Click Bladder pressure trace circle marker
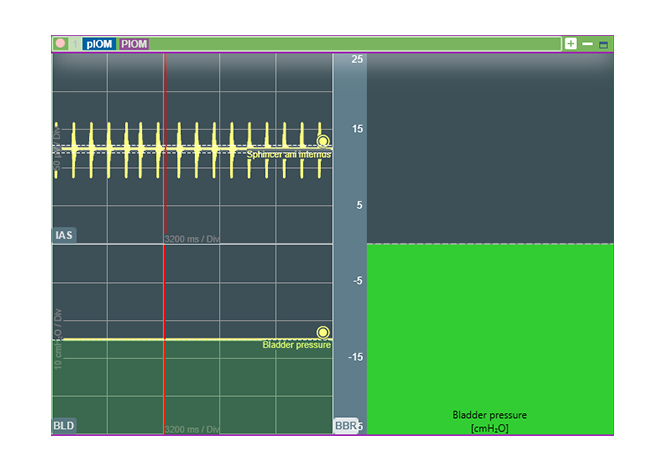Viewport: 665px width, 471px height. (x=323, y=332)
